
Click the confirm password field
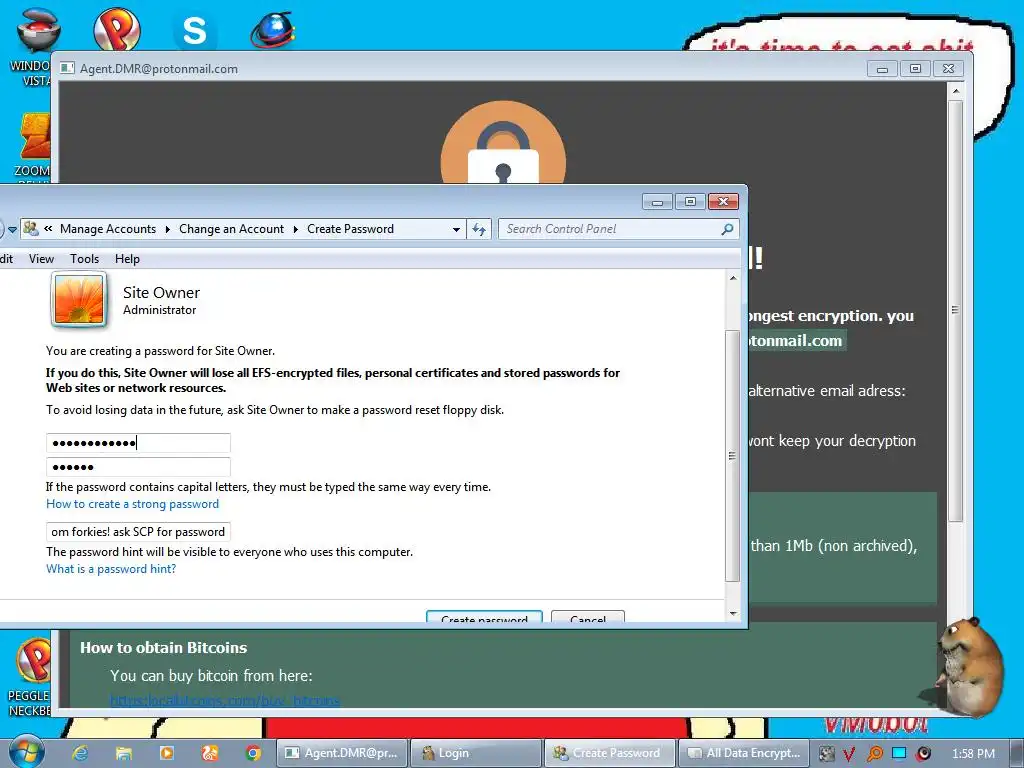138,467
